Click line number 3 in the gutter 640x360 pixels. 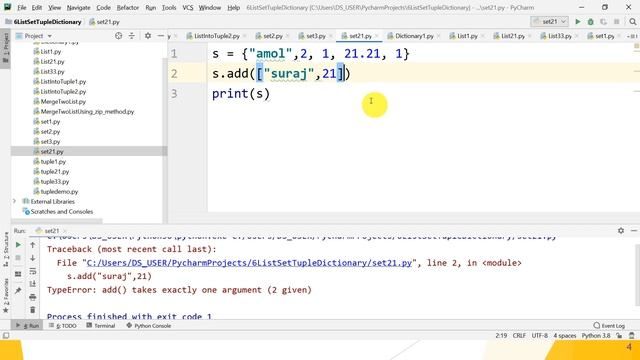(x=174, y=94)
